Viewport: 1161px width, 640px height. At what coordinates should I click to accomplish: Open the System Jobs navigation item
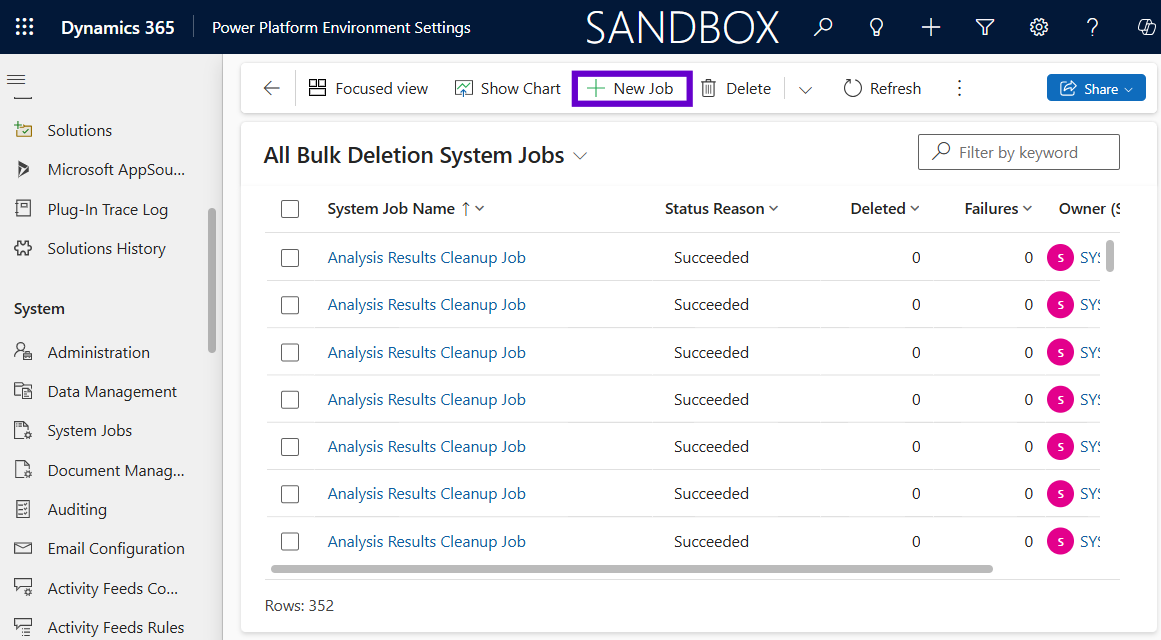(90, 430)
